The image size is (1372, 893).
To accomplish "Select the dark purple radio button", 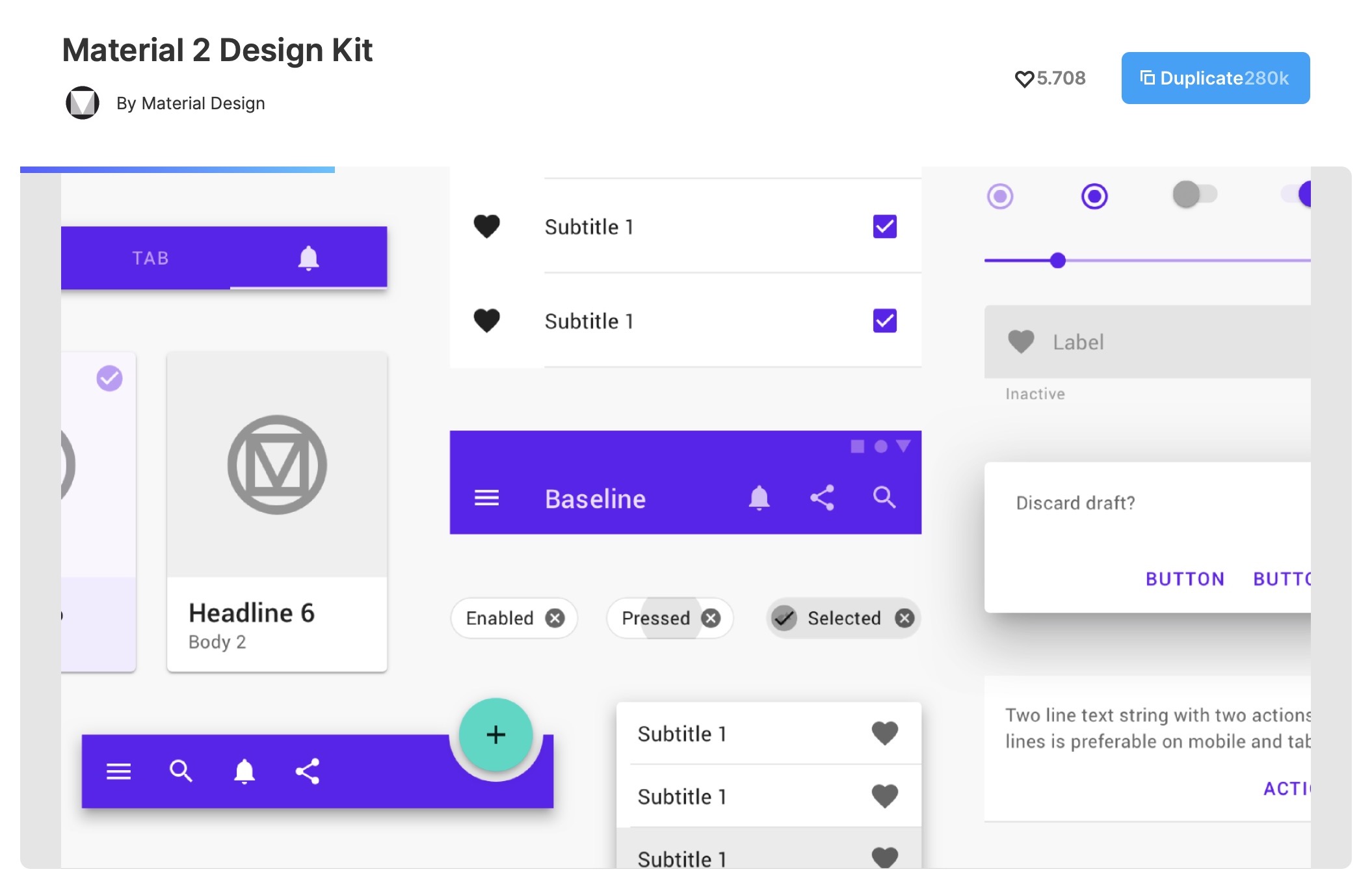I will [1094, 196].
